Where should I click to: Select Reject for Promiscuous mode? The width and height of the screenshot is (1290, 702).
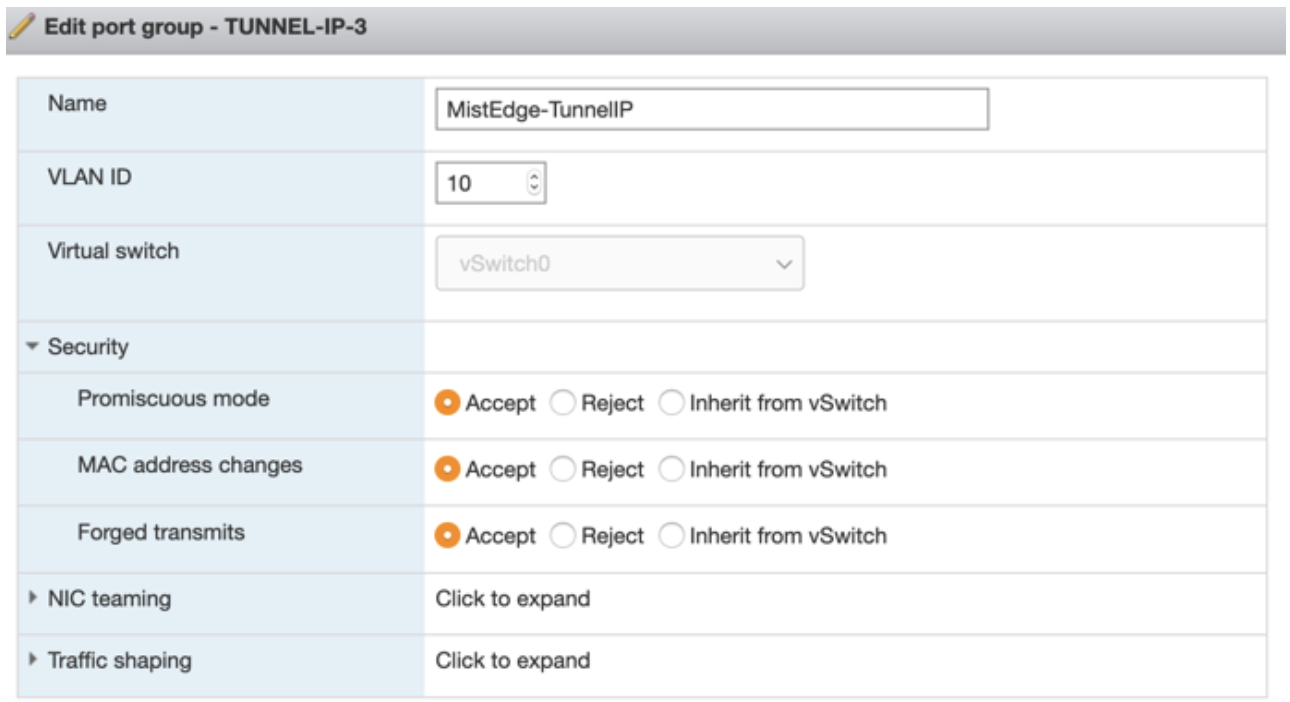click(x=564, y=403)
